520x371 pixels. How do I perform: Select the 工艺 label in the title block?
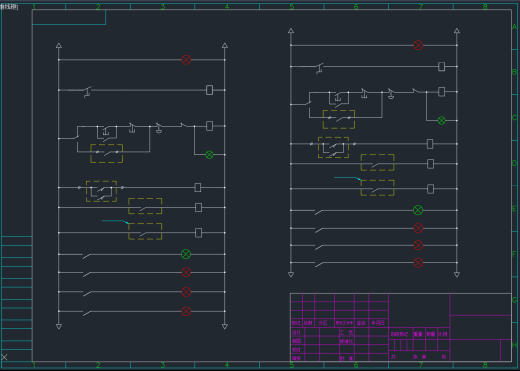[x=347, y=332]
